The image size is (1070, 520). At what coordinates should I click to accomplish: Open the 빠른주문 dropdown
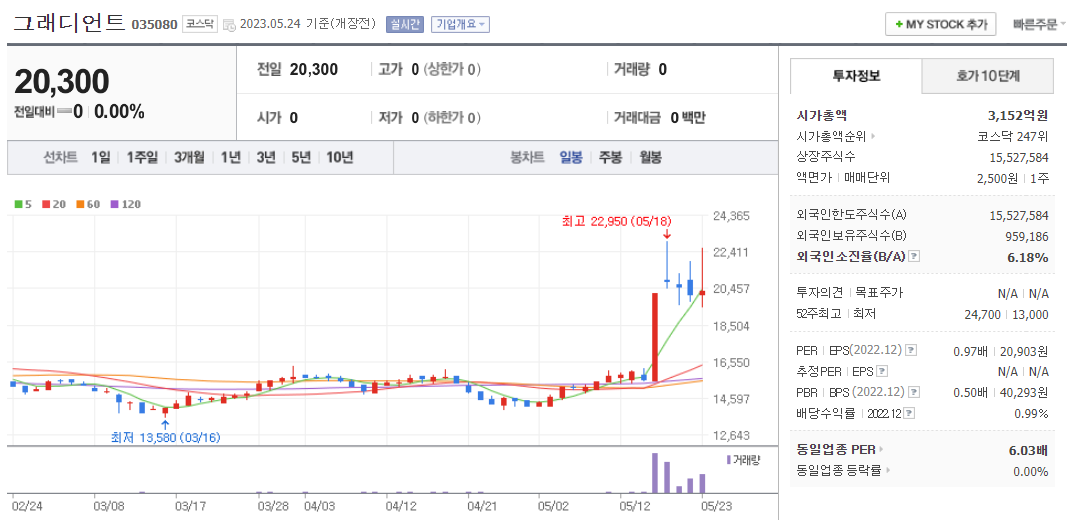(1039, 25)
